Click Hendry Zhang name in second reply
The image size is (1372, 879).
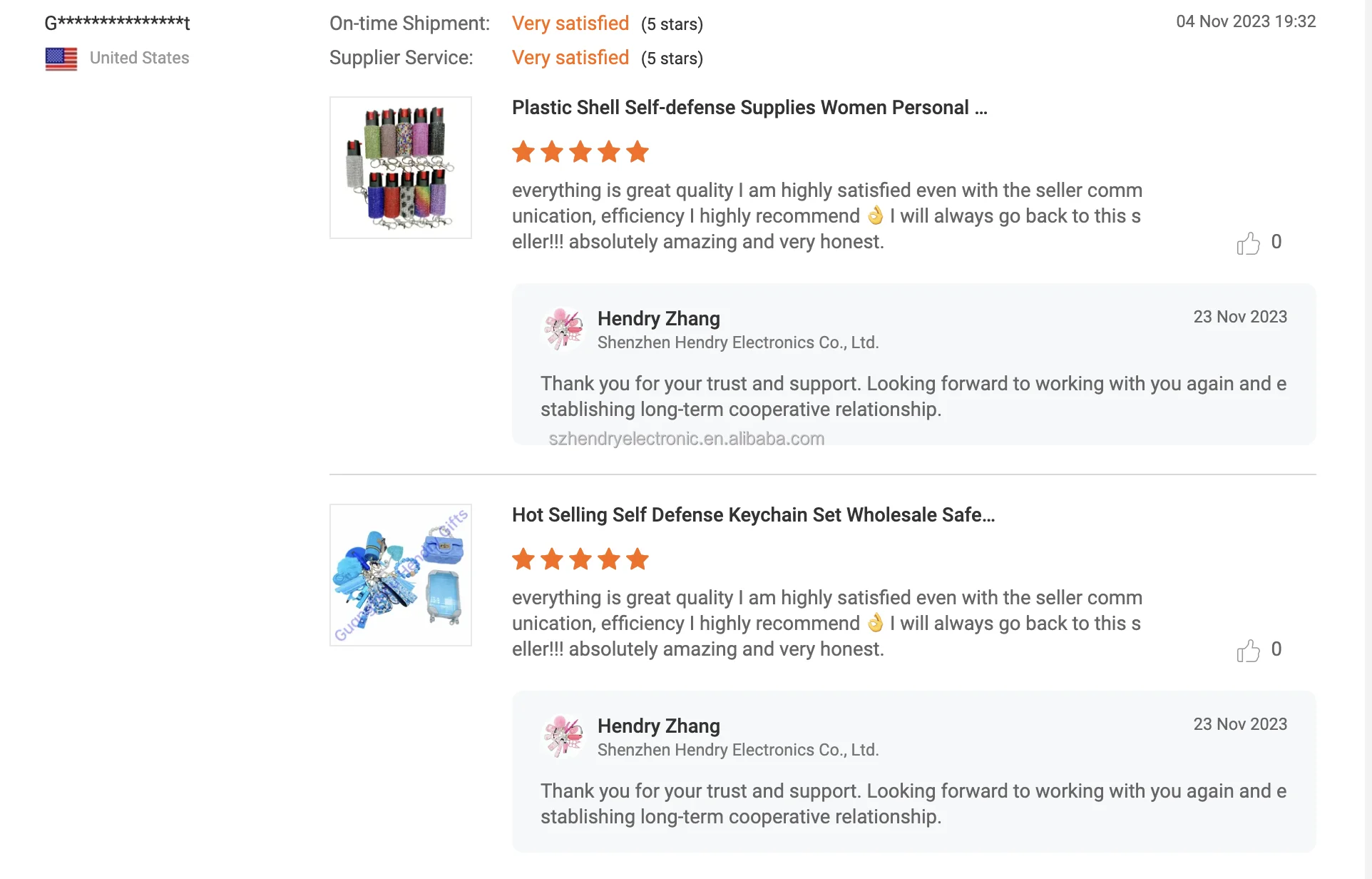659,726
